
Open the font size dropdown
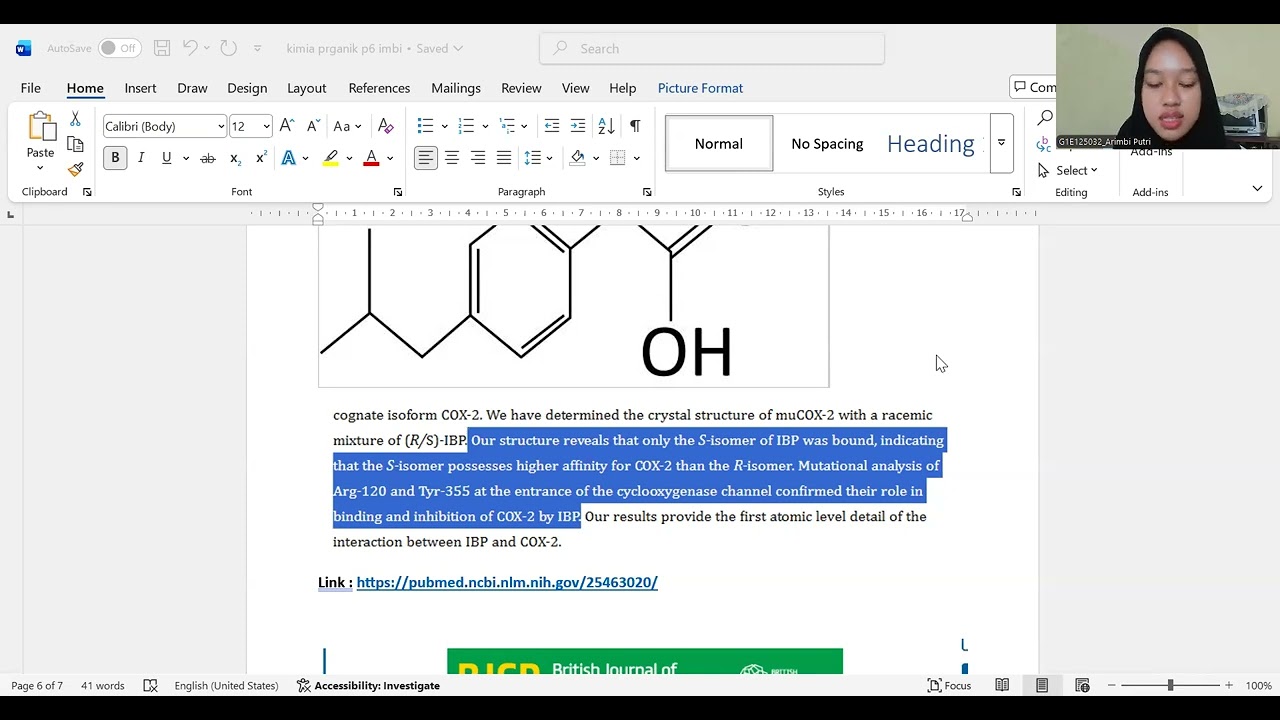266,126
